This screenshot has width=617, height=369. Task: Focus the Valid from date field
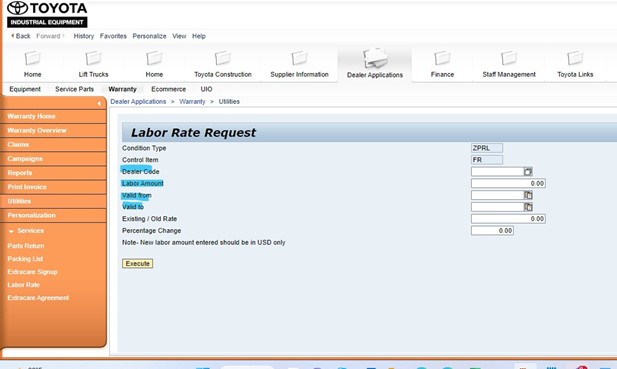coord(497,195)
